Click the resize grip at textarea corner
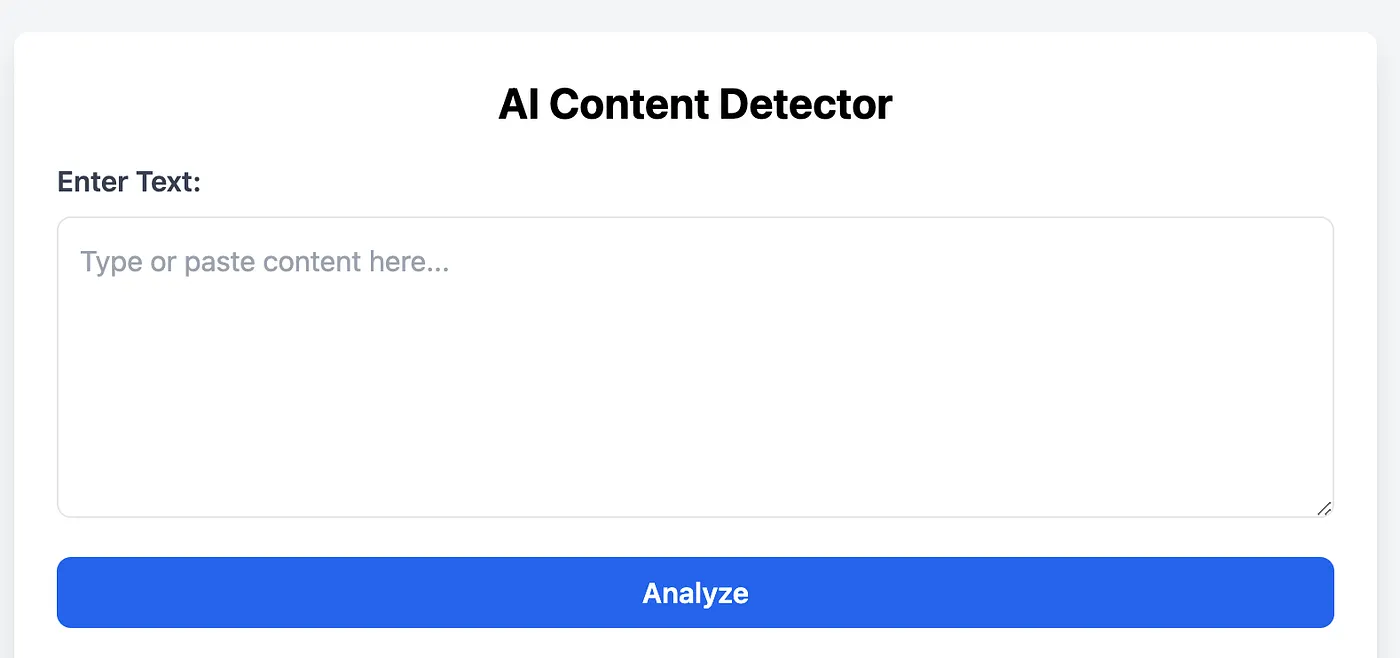 tap(1325, 509)
